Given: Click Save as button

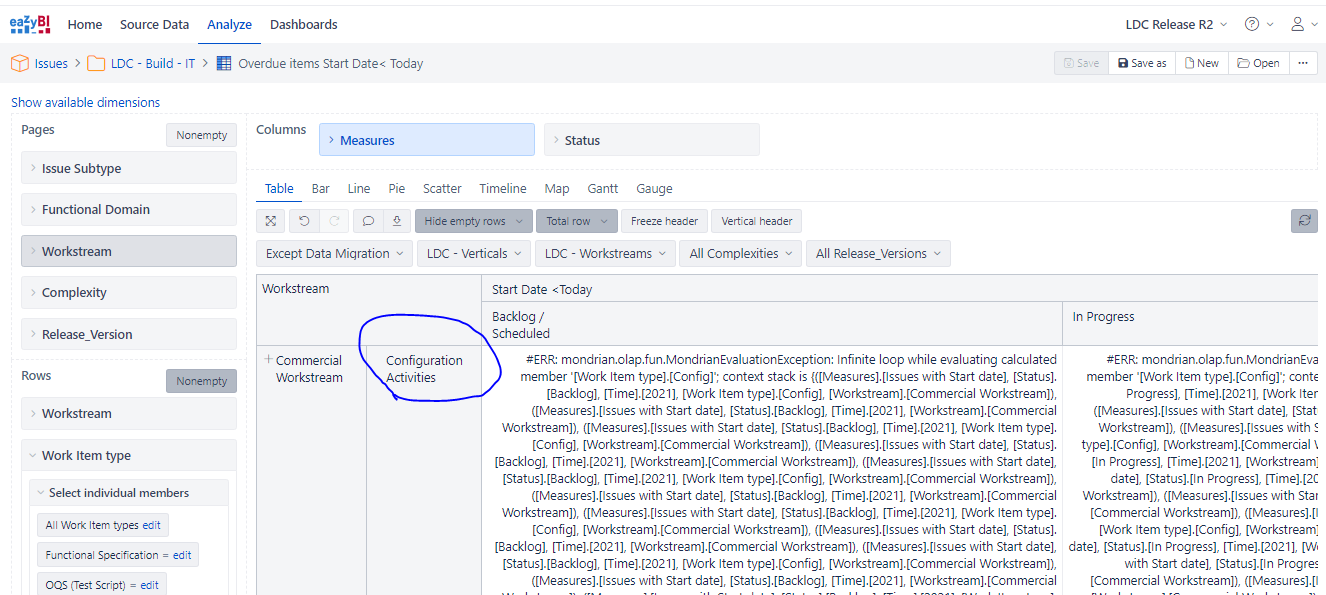Looking at the screenshot, I should (1142, 63).
